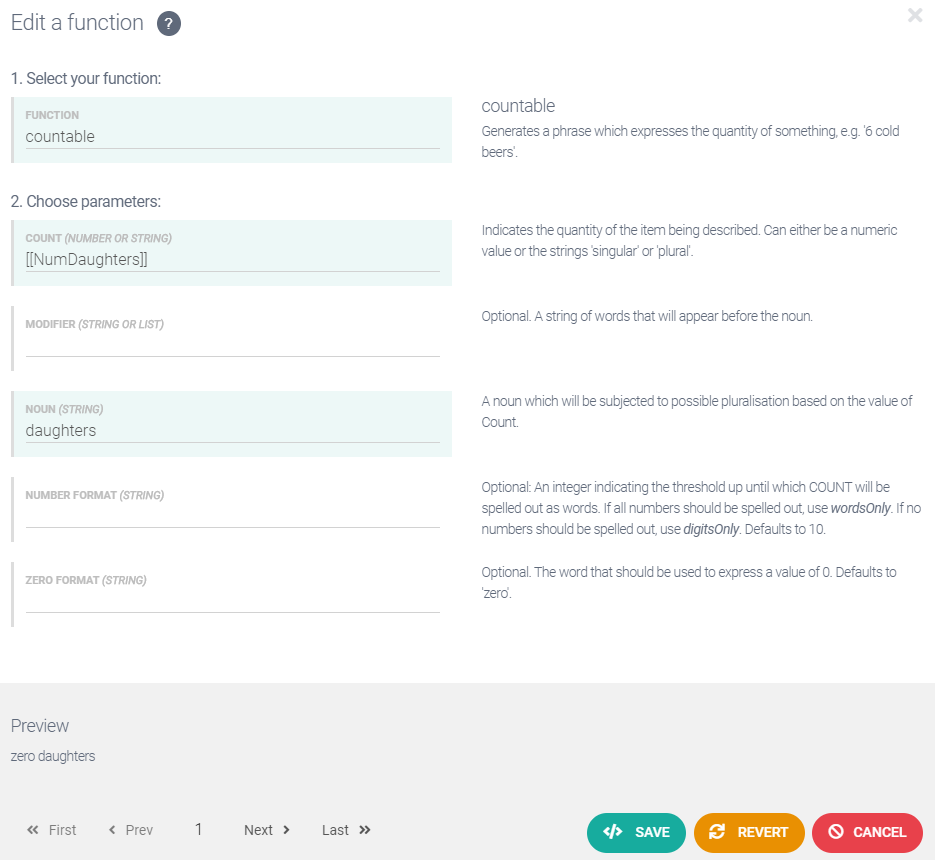
Task: Click the help question mark icon
Action: pos(169,24)
